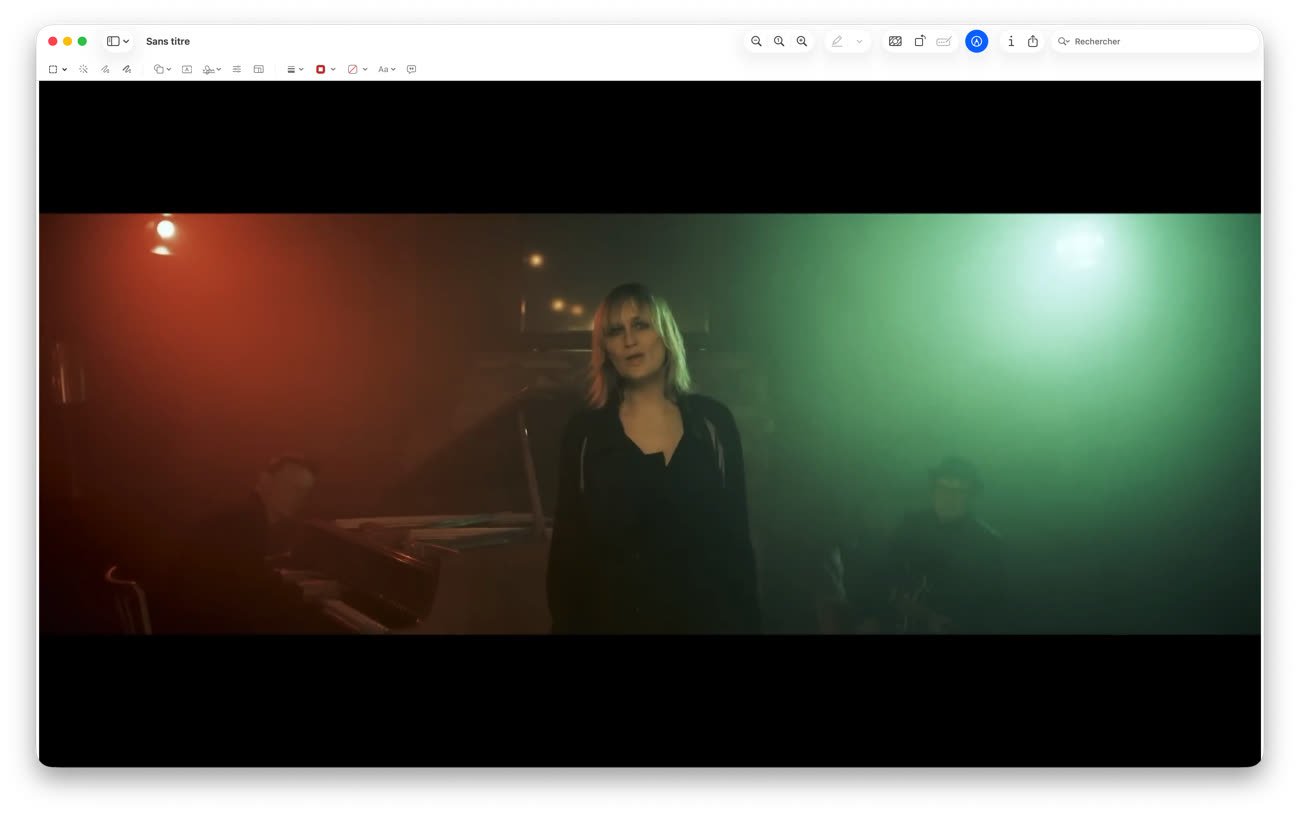Click the Share icon
1300x815 pixels.
point(1033,41)
